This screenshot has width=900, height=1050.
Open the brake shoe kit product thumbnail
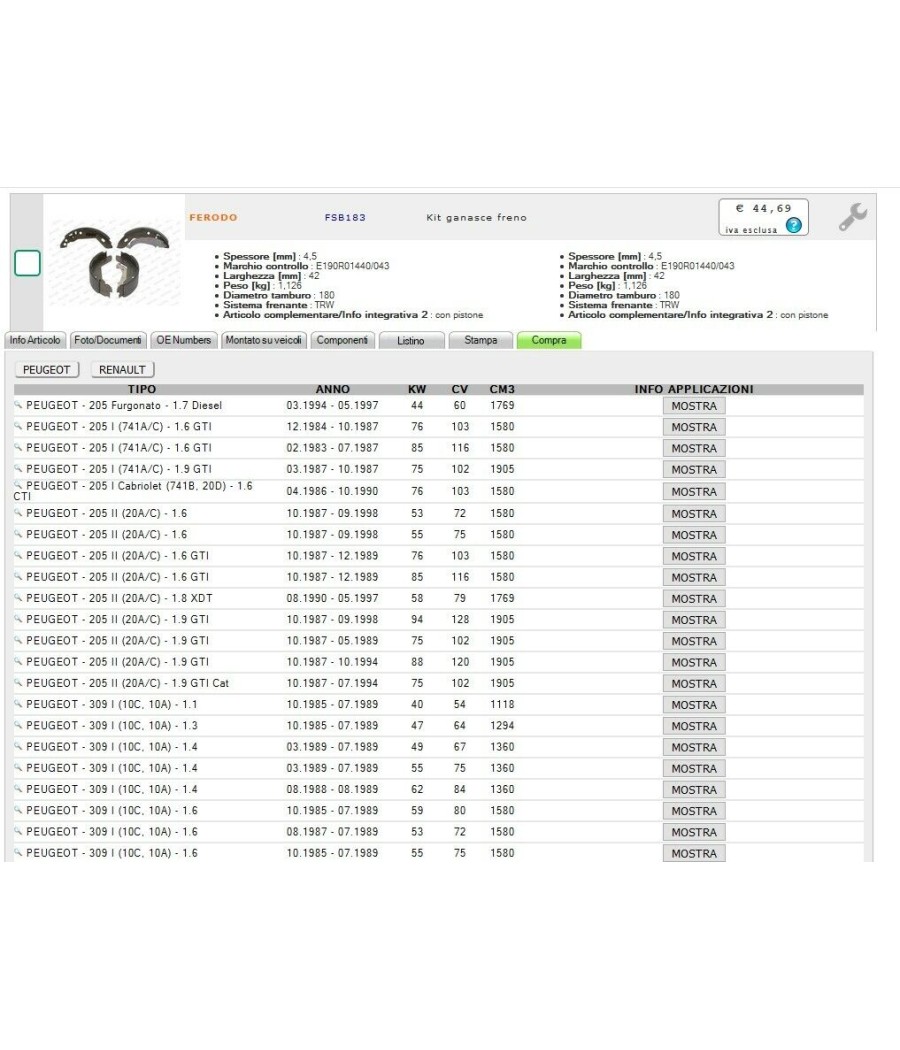[114, 262]
